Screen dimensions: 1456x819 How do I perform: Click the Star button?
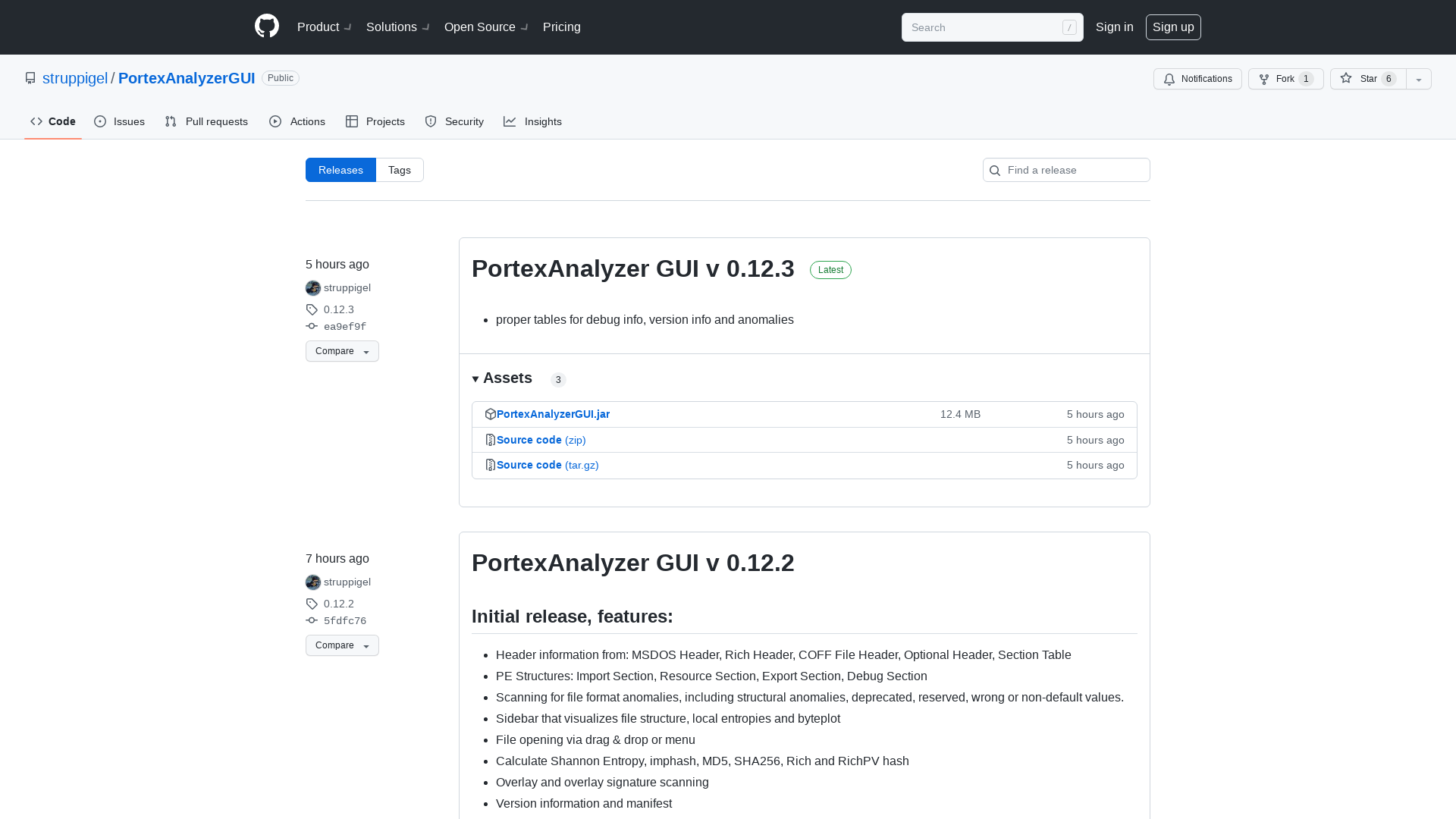click(x=1368, y=79)
